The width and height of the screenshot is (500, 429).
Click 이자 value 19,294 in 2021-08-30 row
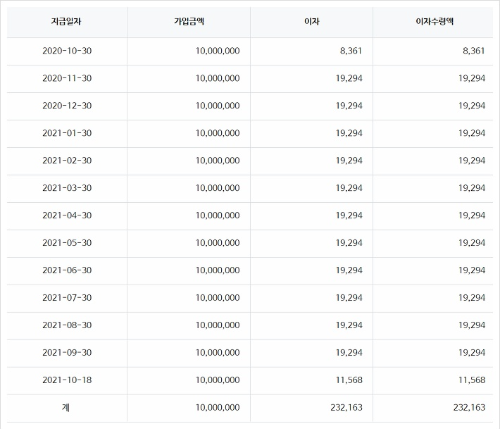[349, 325]
